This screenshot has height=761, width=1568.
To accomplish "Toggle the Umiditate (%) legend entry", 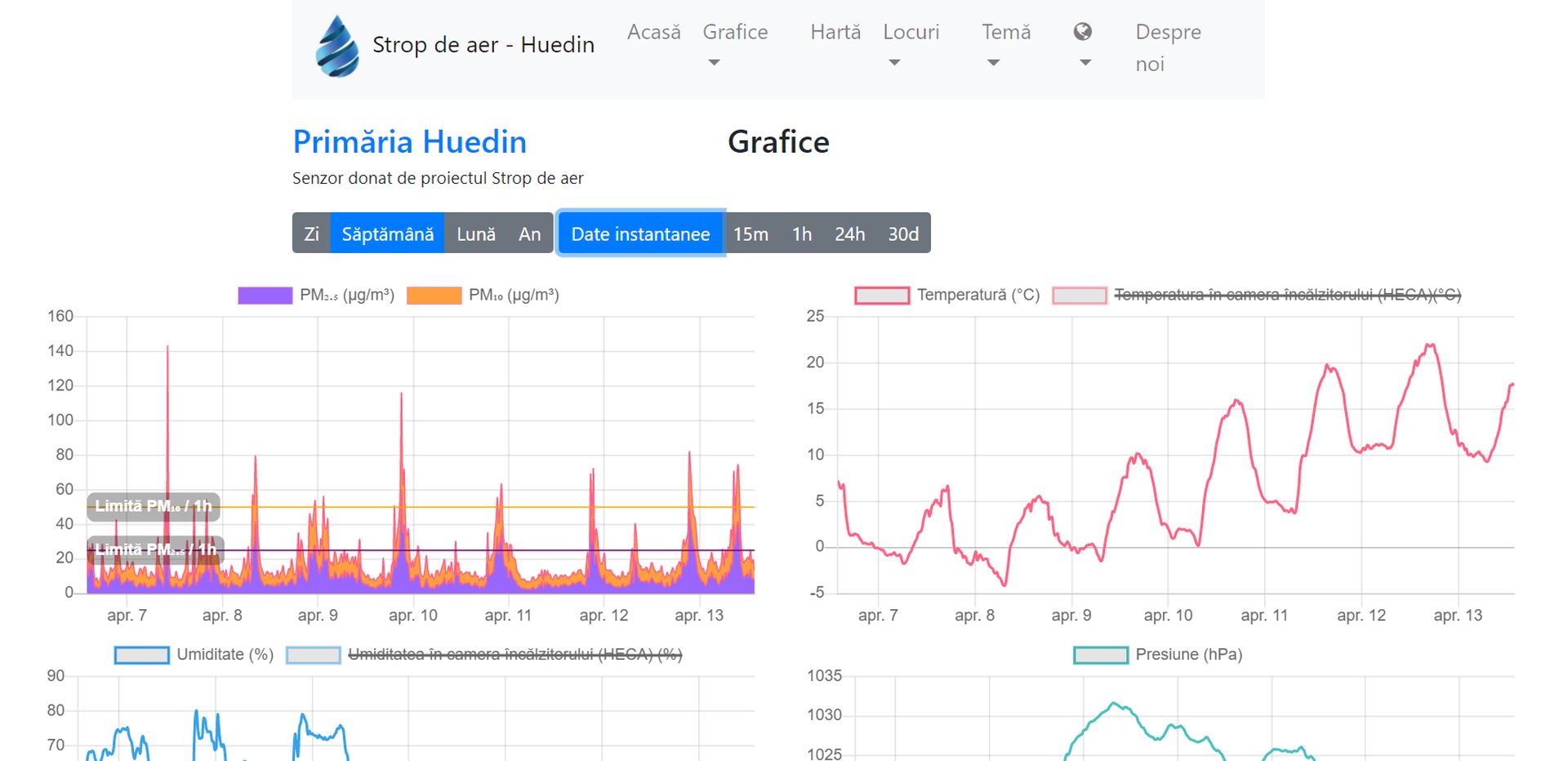I will (194, 655).
